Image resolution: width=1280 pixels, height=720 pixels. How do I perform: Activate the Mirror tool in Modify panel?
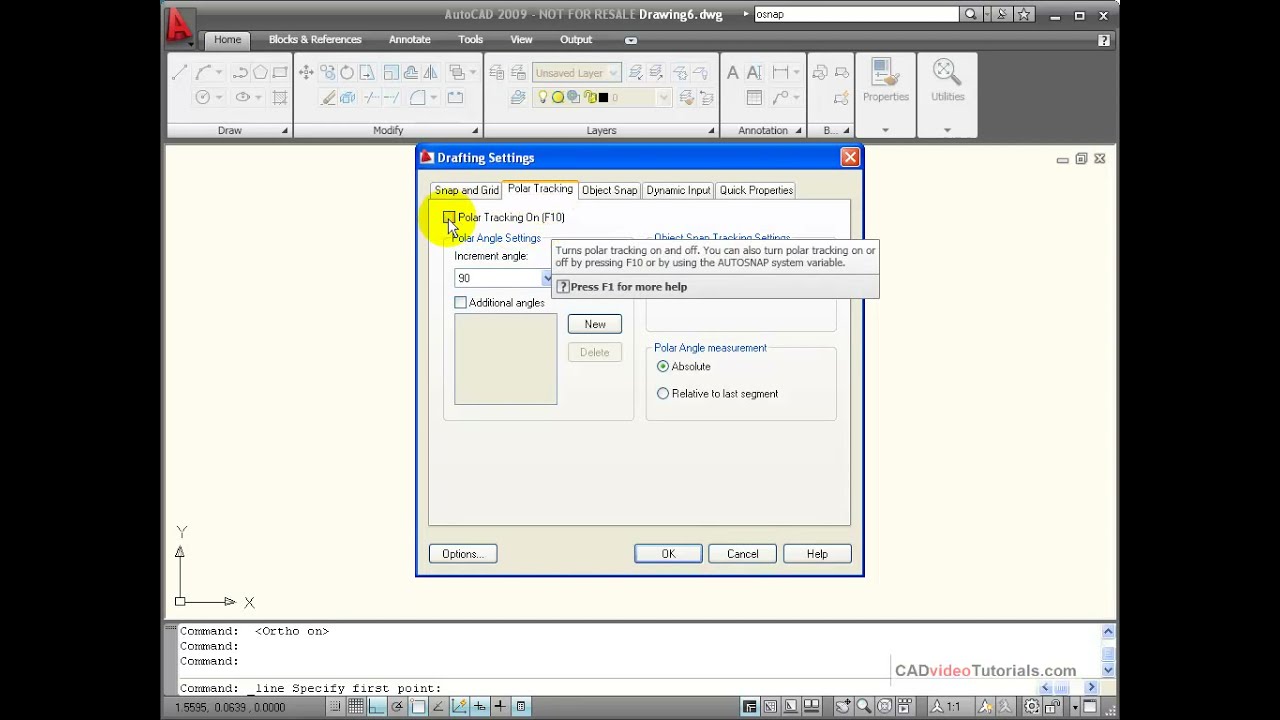click(x=430, y=73)
